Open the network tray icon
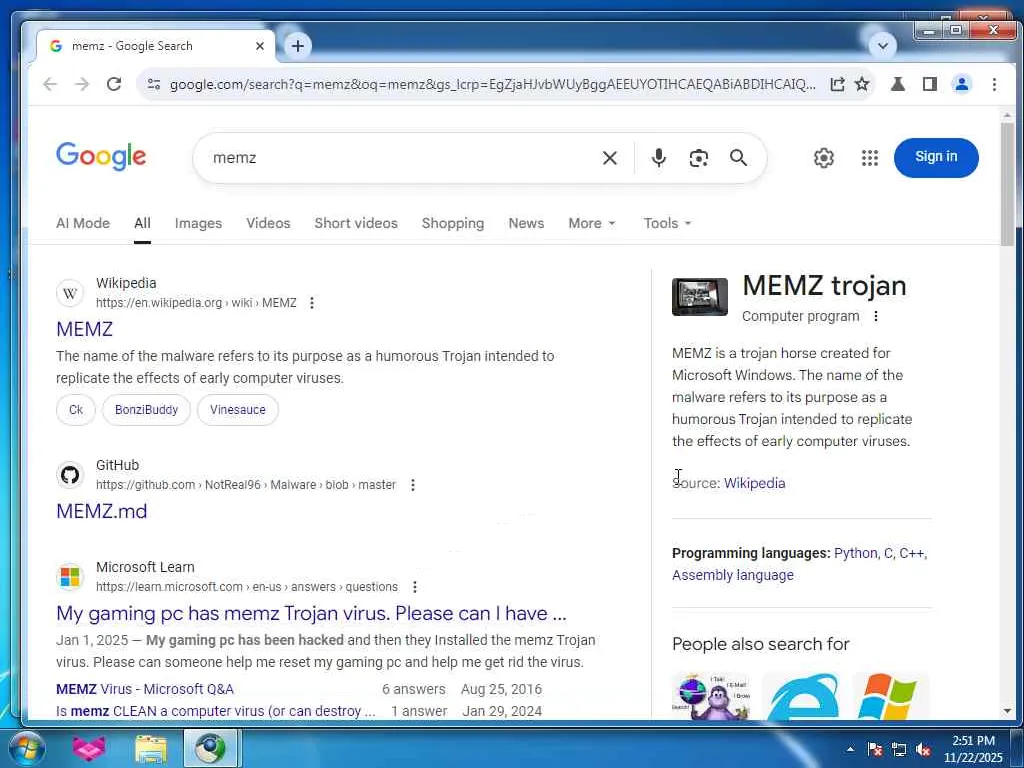1024x768 pixels. pyautogui.click(x=899, y=750)
